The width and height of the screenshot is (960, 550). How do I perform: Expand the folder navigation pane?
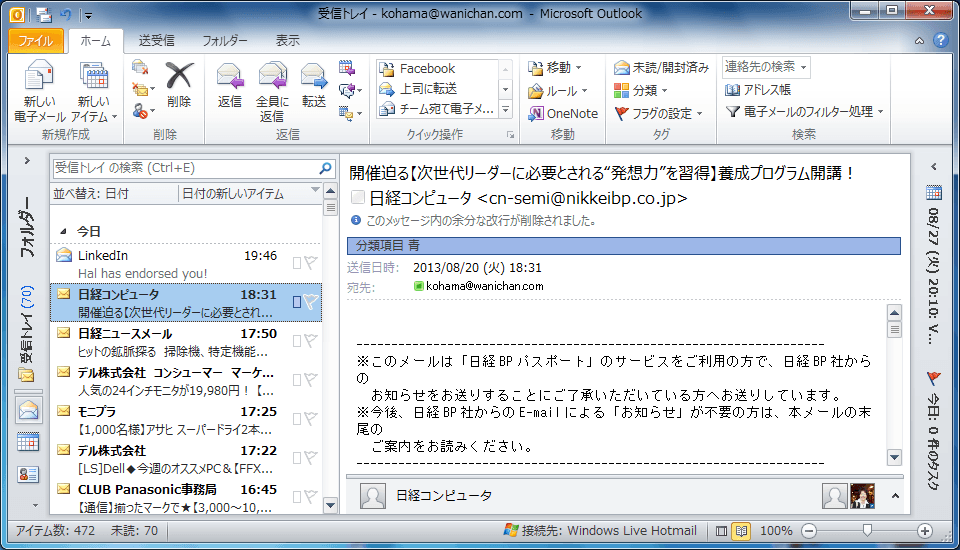pyautogui.click(x=27, y=161)
